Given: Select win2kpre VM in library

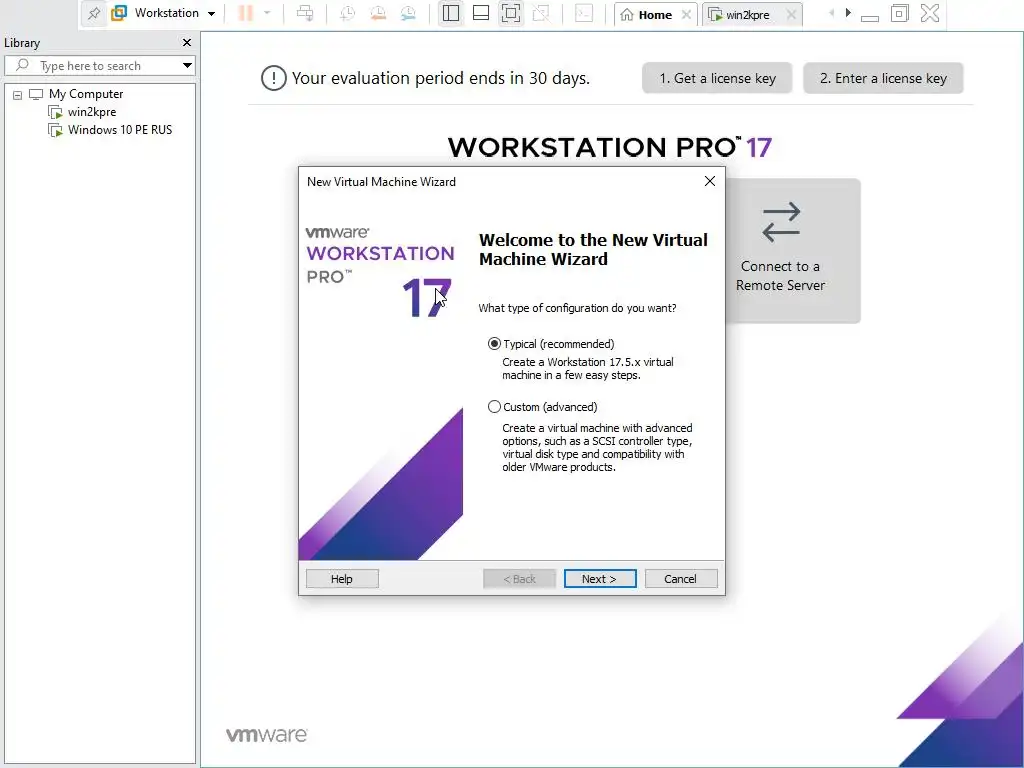Looking at the screenshot, I should (92, 112).
